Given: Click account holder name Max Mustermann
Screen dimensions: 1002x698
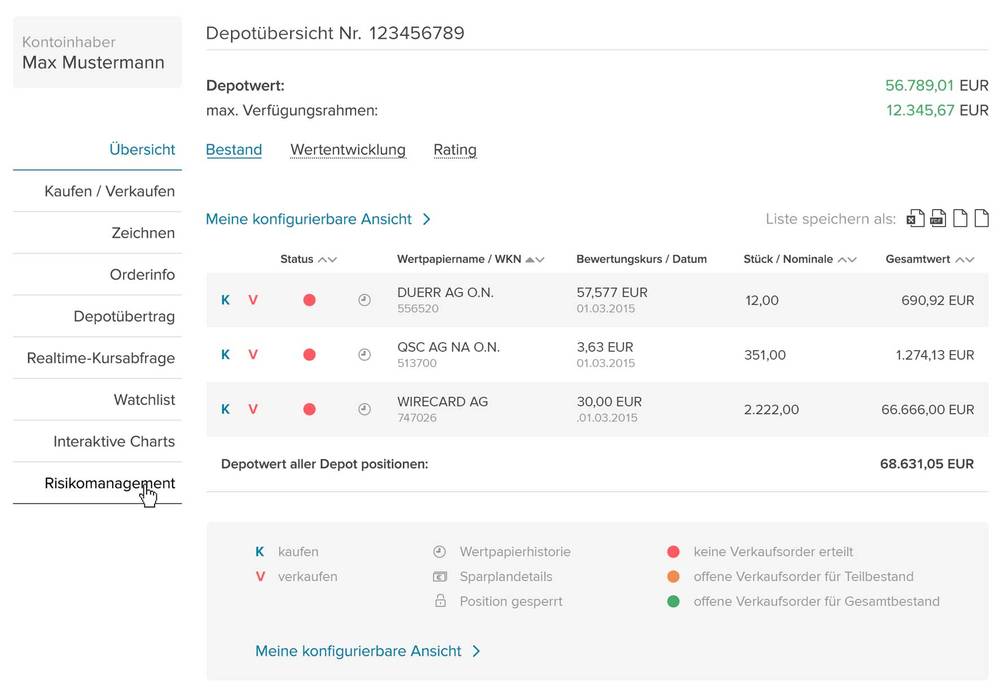Looking at the screenshot, I should click(93, 63).
